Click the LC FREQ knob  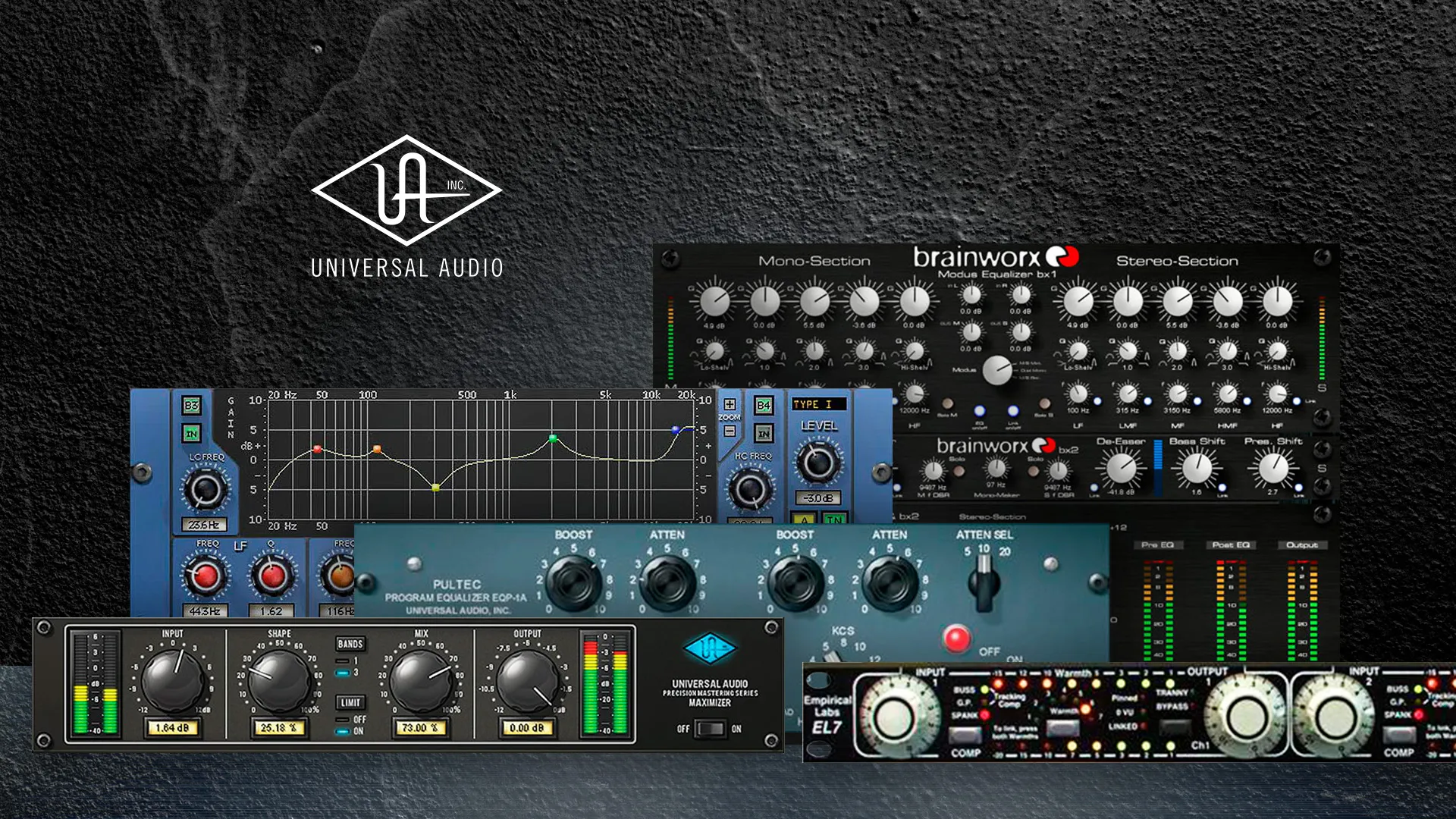tap(206, 490)
